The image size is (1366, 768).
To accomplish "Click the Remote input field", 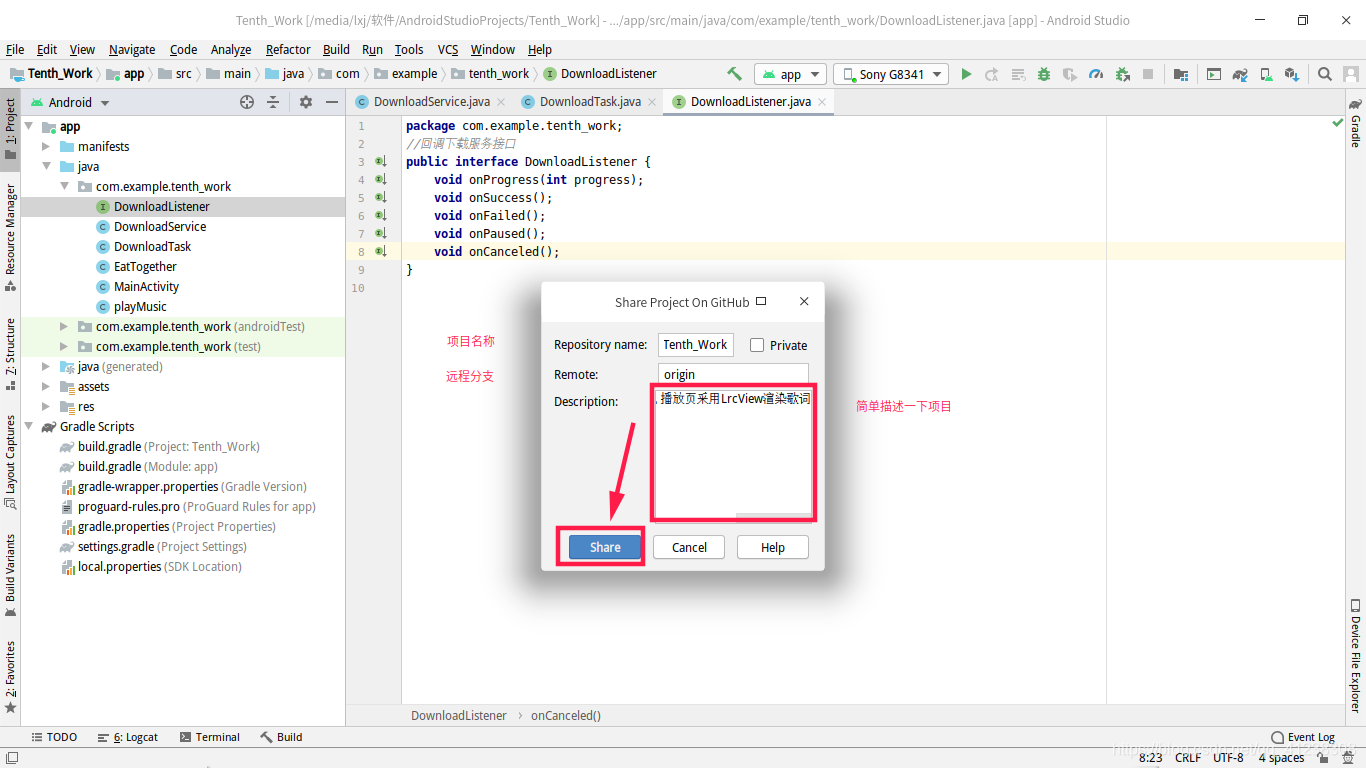I will click(x=733, y=374).
